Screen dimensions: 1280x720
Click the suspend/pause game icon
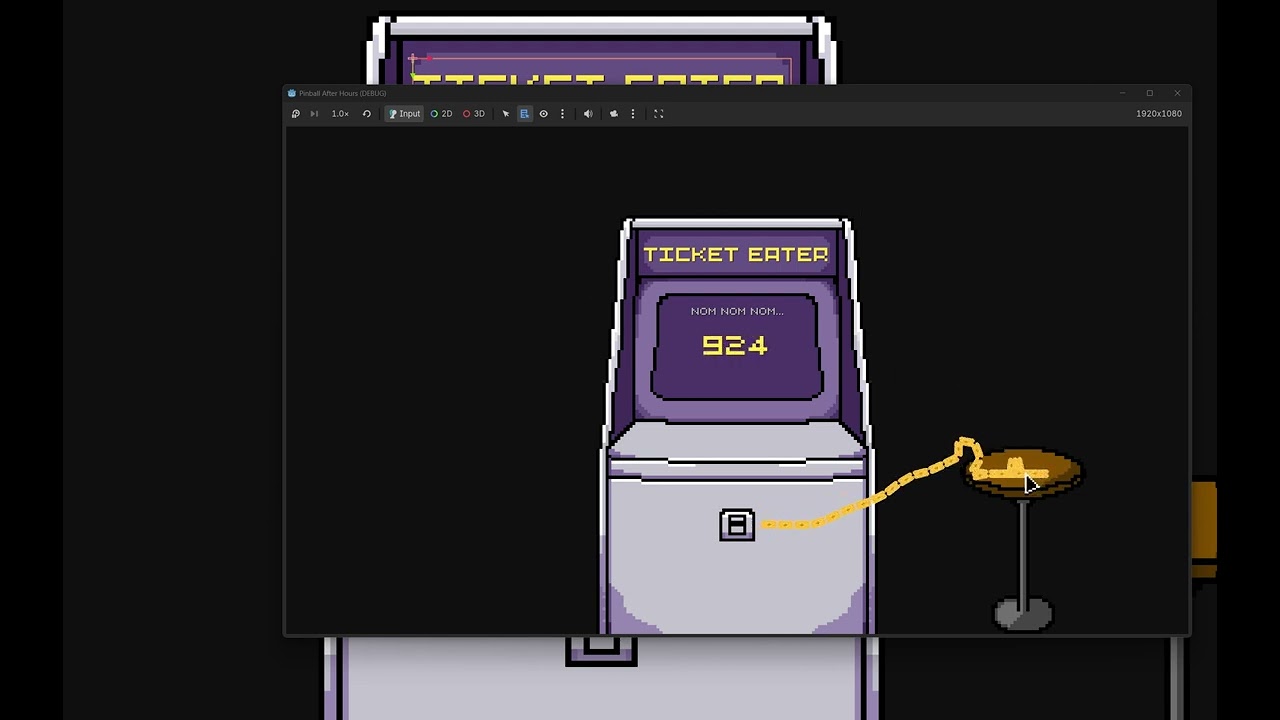coord(296,114)
